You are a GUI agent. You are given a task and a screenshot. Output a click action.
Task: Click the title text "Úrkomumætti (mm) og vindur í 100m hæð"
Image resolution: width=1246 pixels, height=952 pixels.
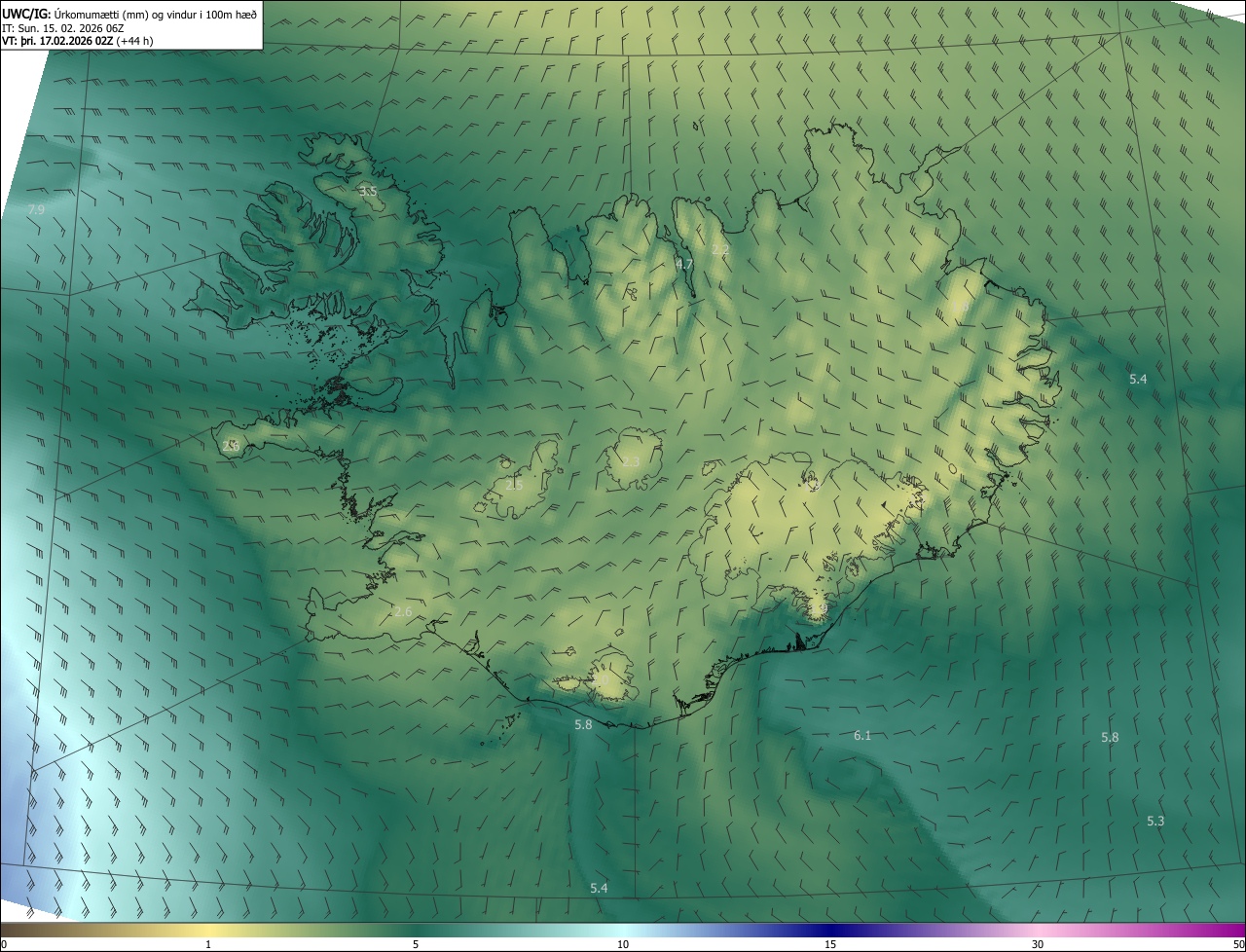[157, 14]
